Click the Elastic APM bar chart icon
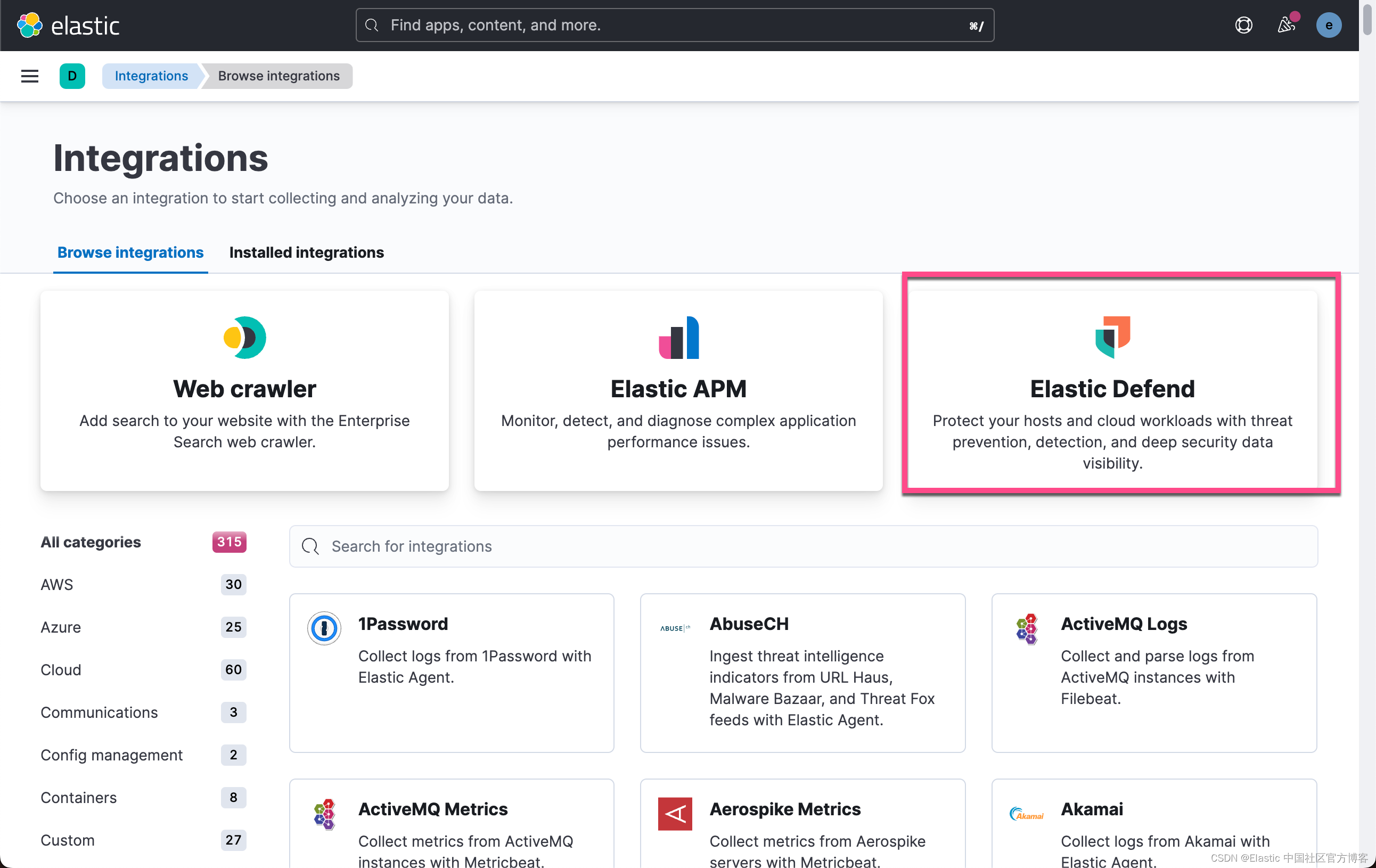 pos(678,337)
